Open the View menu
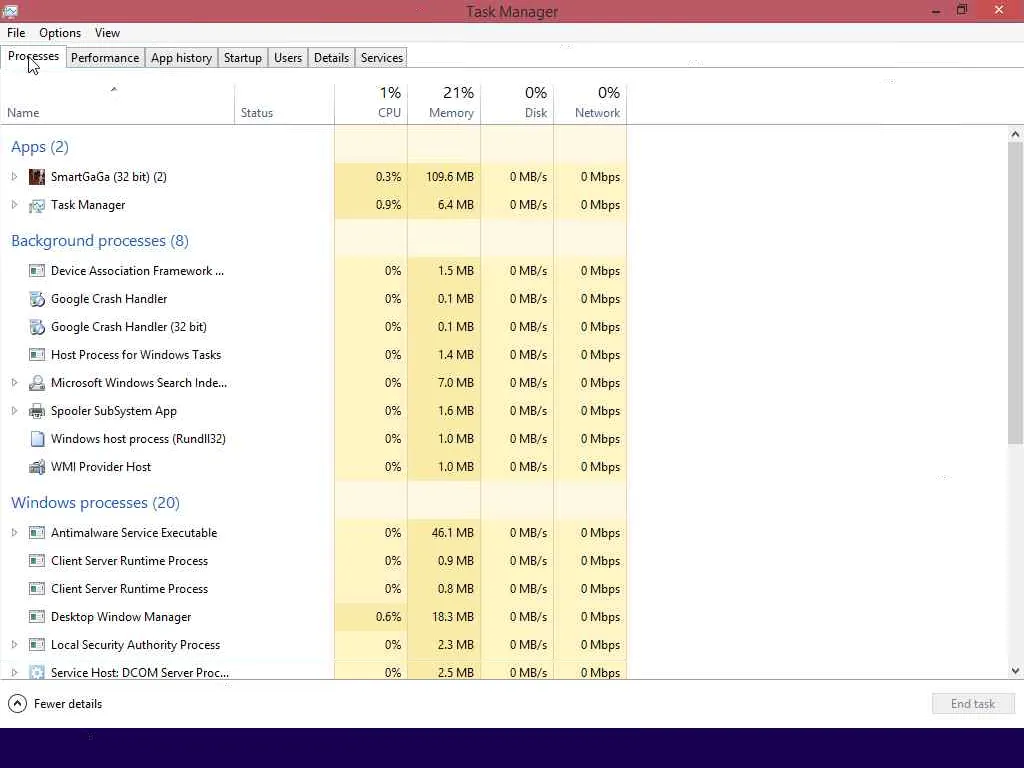This screenshot has height=768, width=1024. pos(107,33)
